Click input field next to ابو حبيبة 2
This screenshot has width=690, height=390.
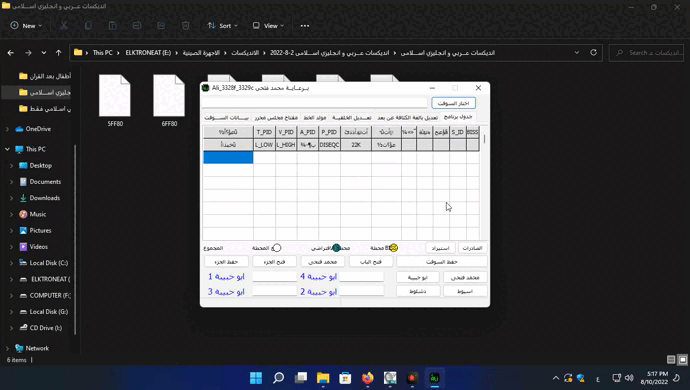click(361, 291)
